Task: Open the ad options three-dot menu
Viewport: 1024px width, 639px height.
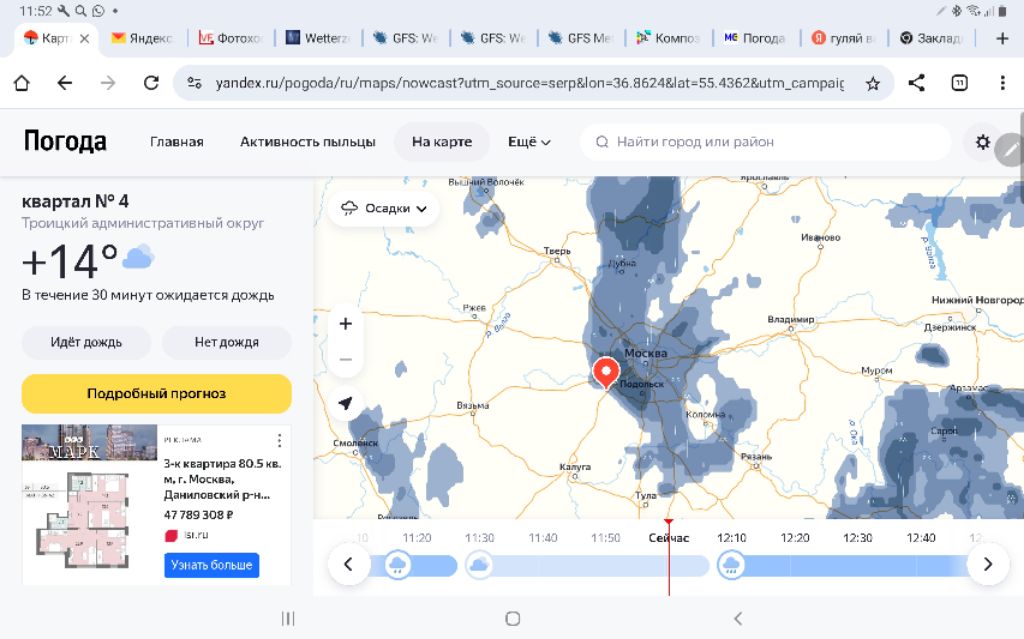Action: [279, 440]
